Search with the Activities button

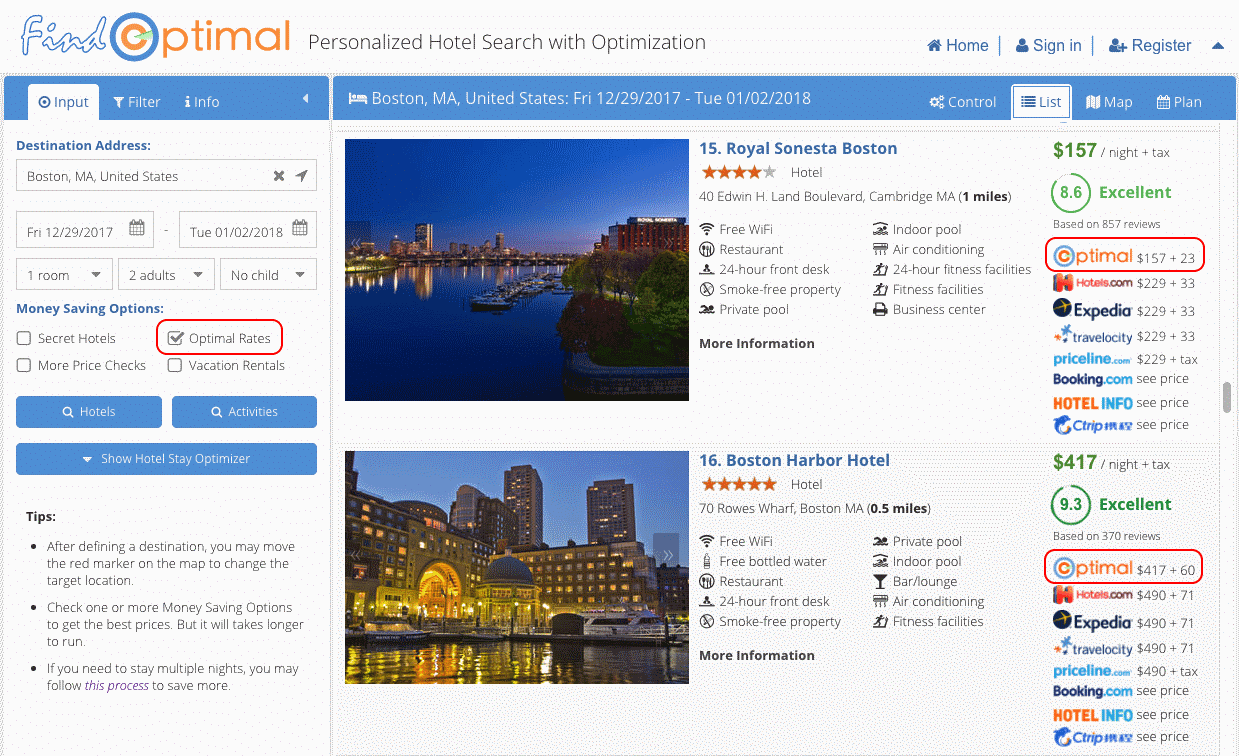point(244,412)
